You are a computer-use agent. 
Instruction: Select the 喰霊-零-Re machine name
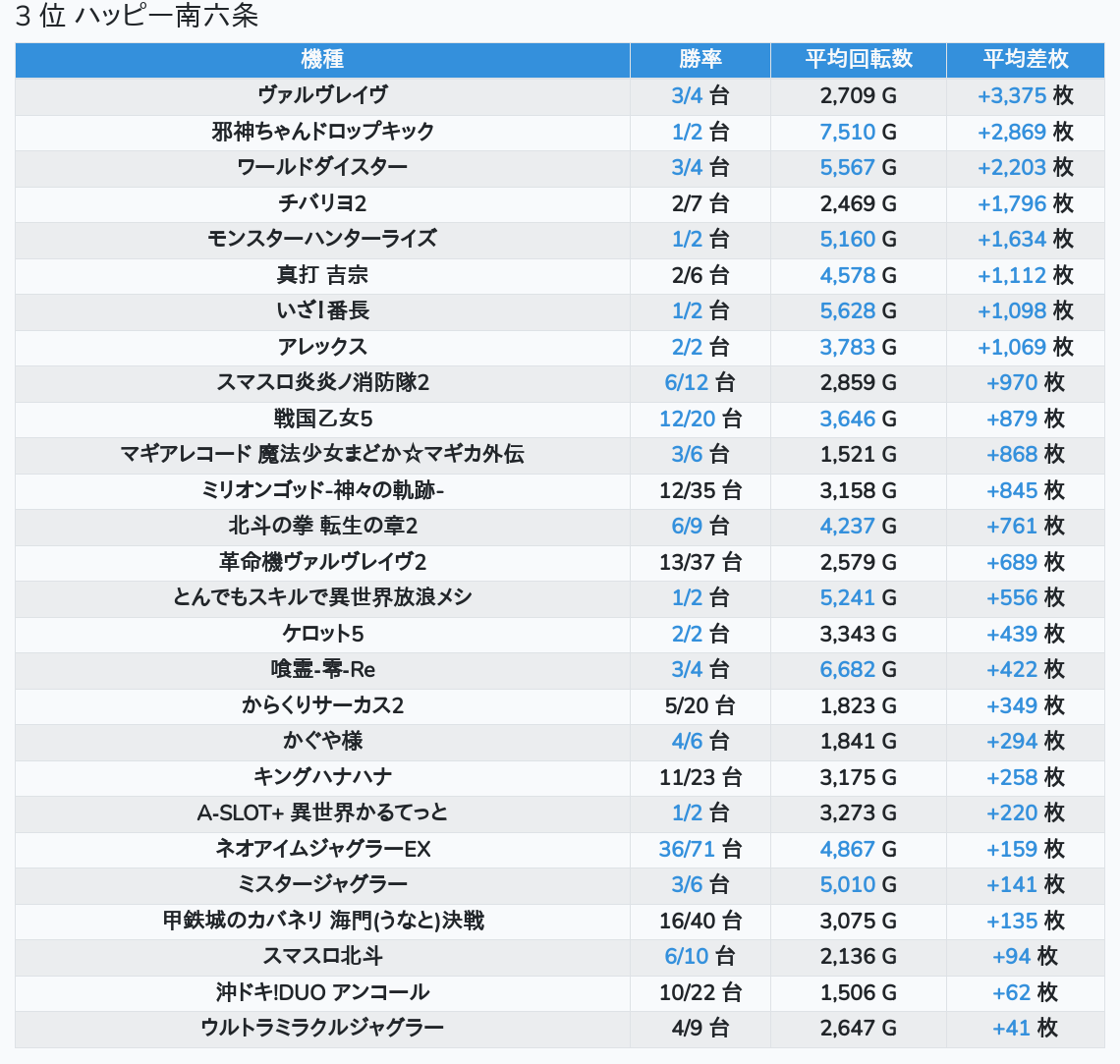322,670
